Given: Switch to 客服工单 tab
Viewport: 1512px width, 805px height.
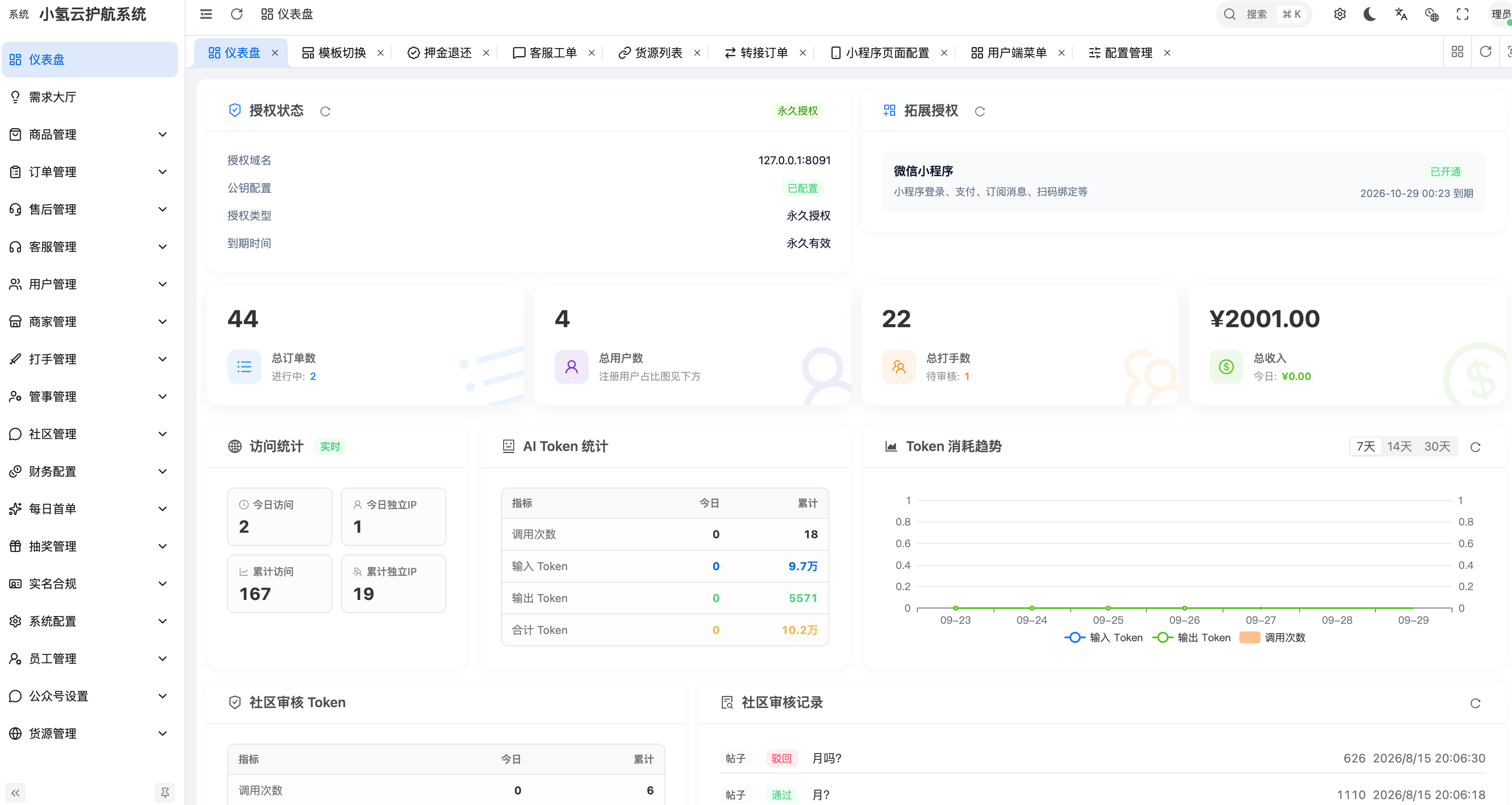Looking at the screenshot, I should (545, 53).
